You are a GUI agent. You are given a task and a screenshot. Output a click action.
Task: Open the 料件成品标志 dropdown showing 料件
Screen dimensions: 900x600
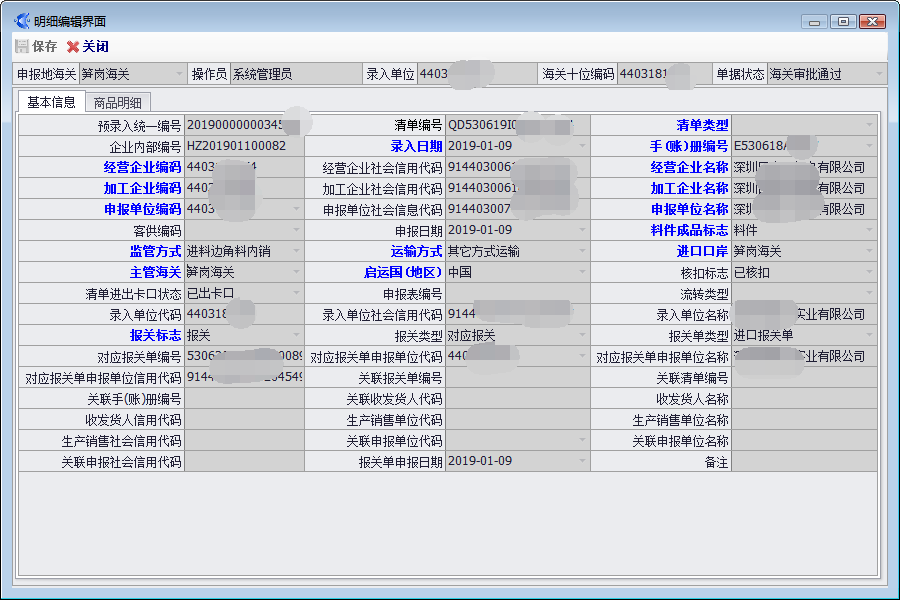tap(871, 230)
